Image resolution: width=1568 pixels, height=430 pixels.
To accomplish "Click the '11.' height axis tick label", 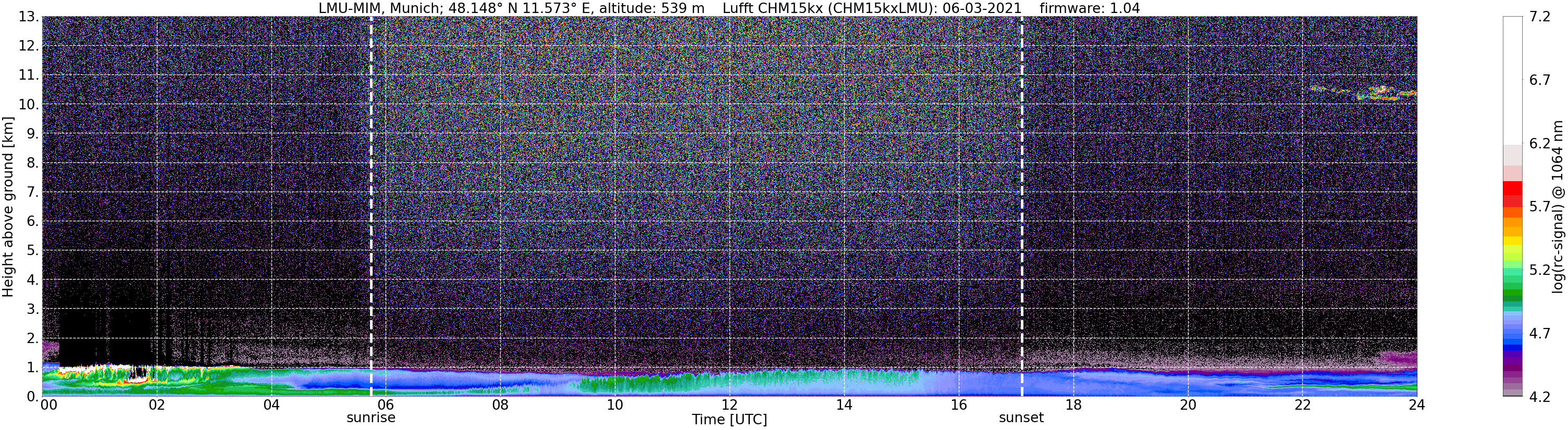I will [x=29, y=75].
